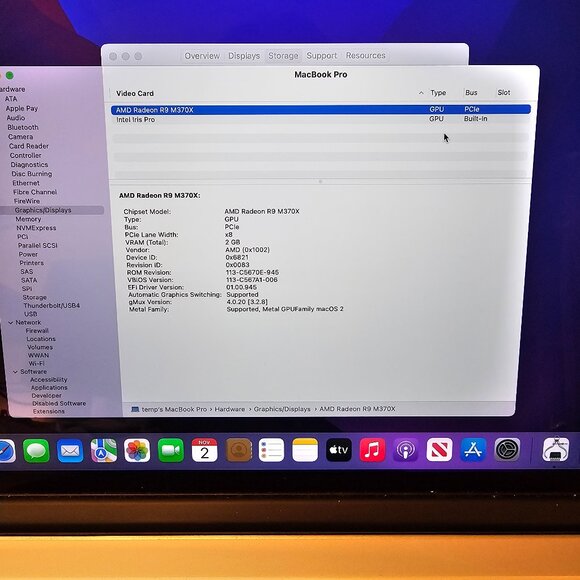Sort list by Bus column
The width and height of the screenshot is (580, 580).
click(471, 92)
